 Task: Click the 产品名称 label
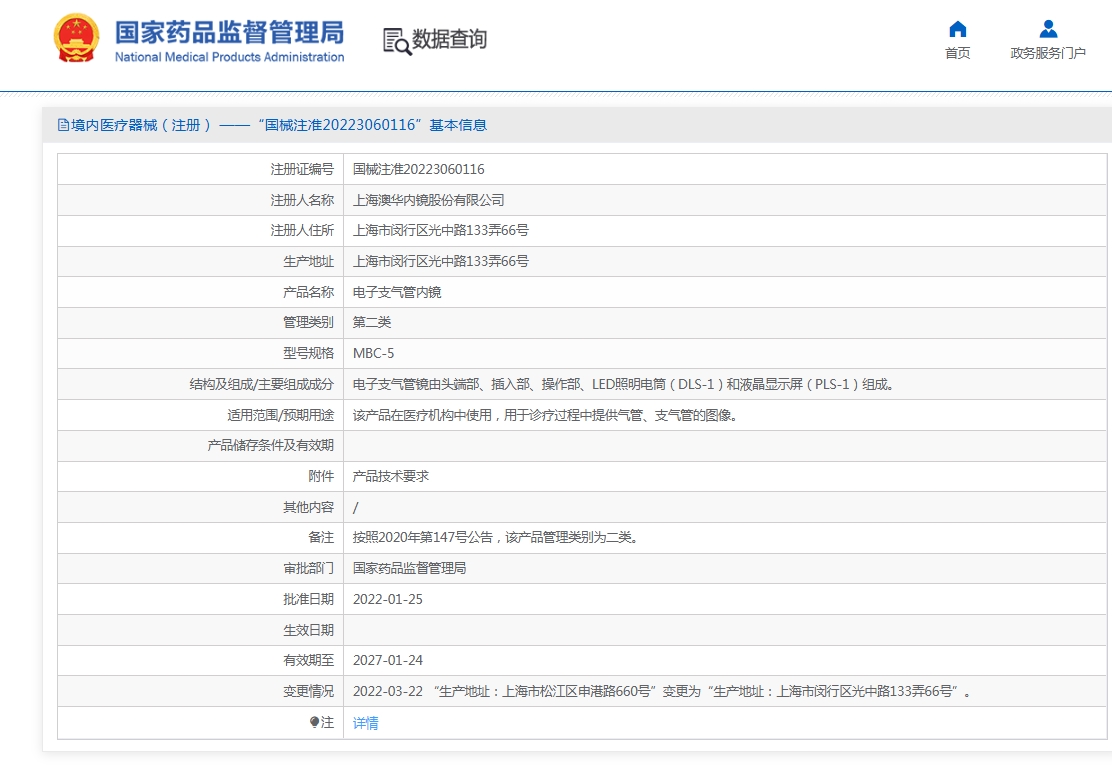pos(308,292)
